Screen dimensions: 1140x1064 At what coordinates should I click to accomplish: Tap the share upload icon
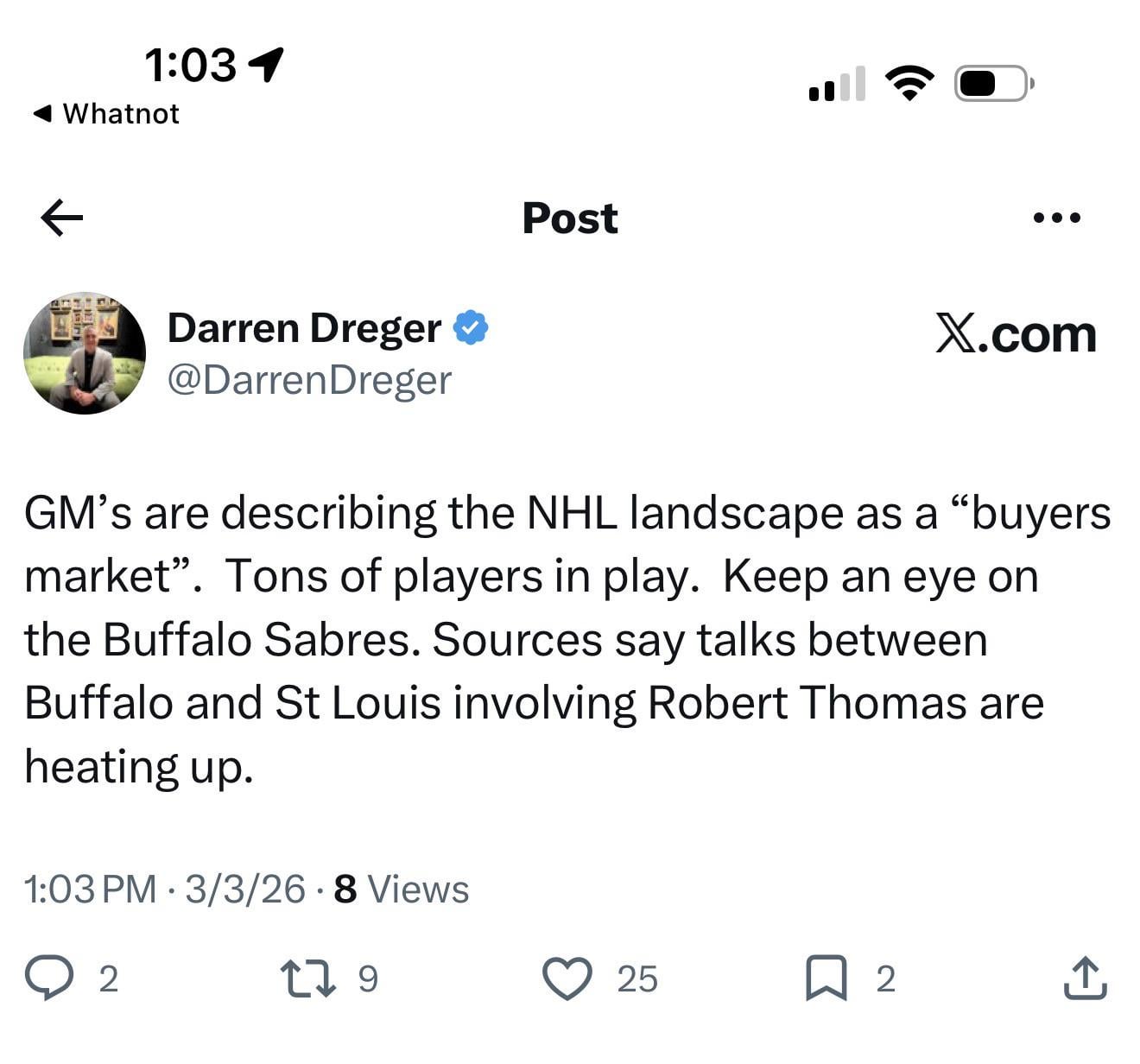1085,978
